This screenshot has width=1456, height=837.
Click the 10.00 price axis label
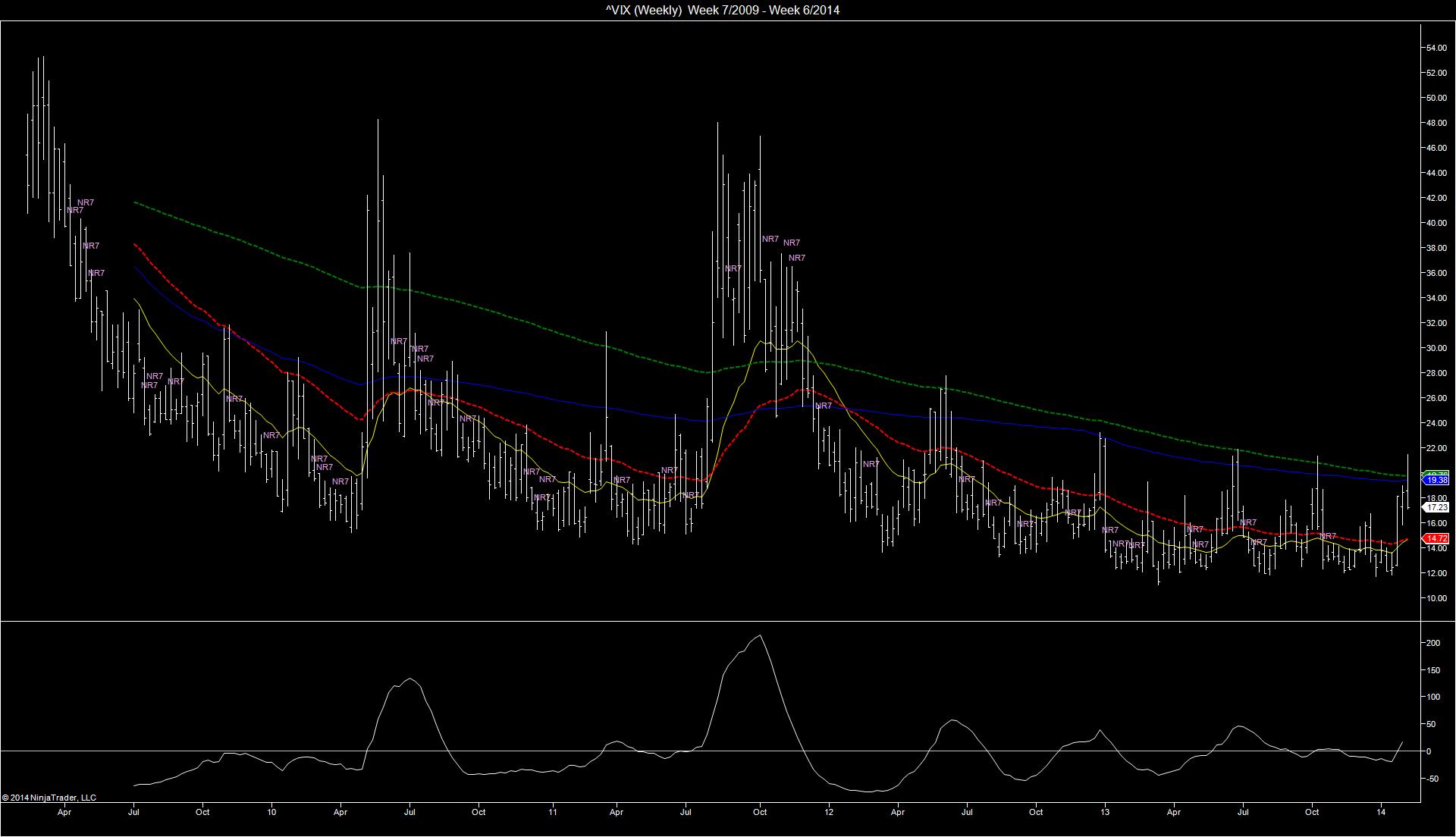1436,598
